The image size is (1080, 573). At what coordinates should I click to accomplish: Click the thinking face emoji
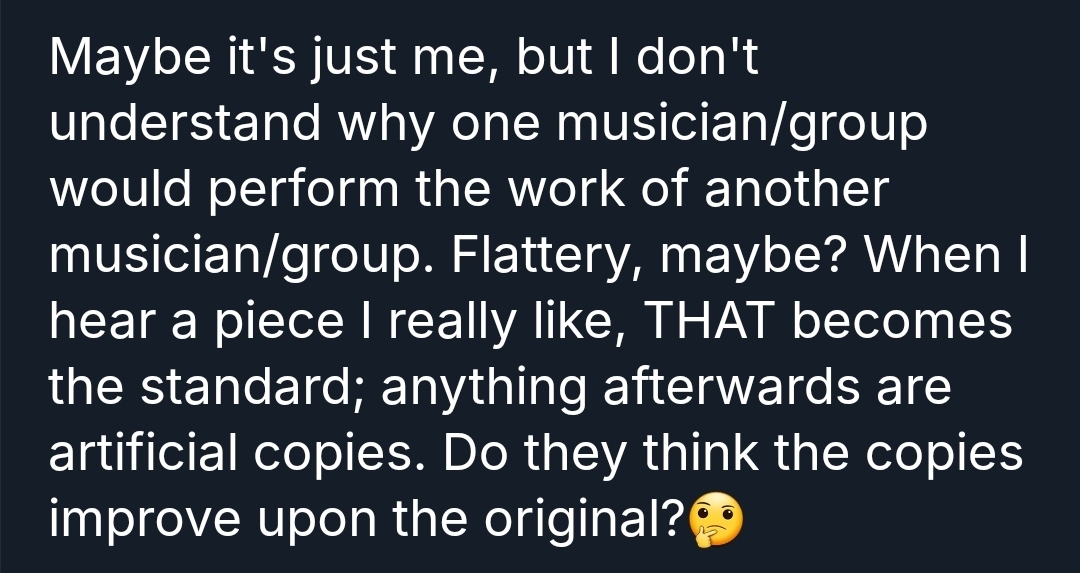(717, 520)
